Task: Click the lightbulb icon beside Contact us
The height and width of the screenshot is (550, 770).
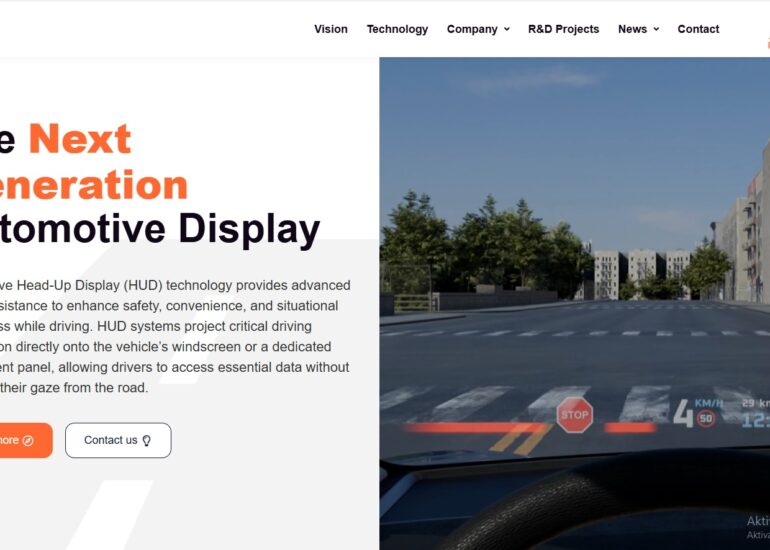Action: click(146, 440)
